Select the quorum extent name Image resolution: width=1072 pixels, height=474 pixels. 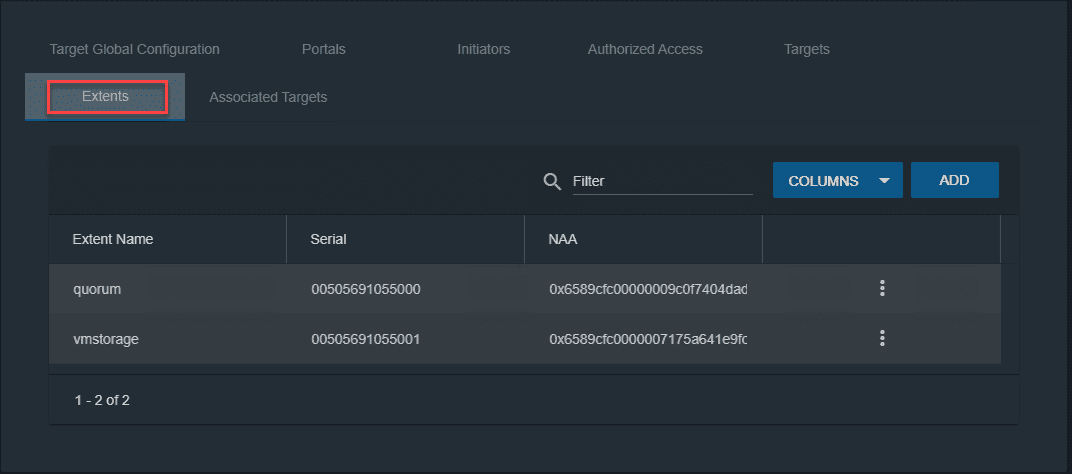pos(96,289)
